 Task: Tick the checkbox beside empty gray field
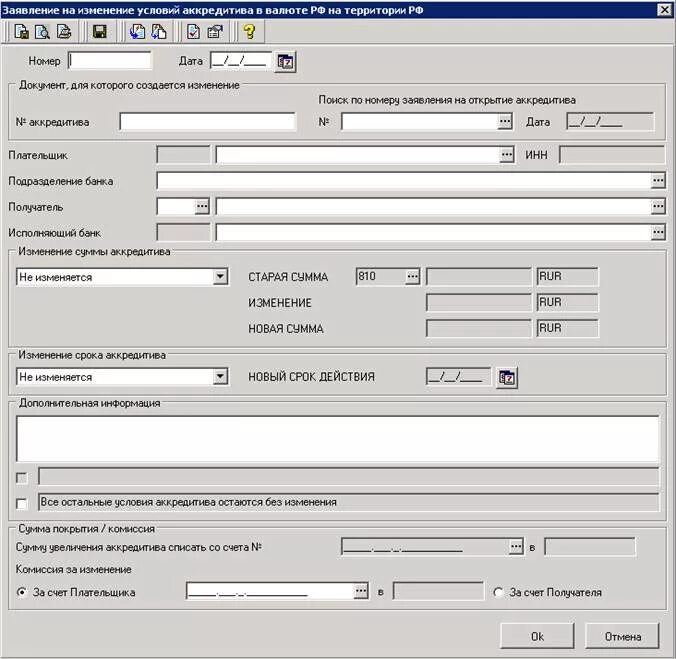point(21,478)
